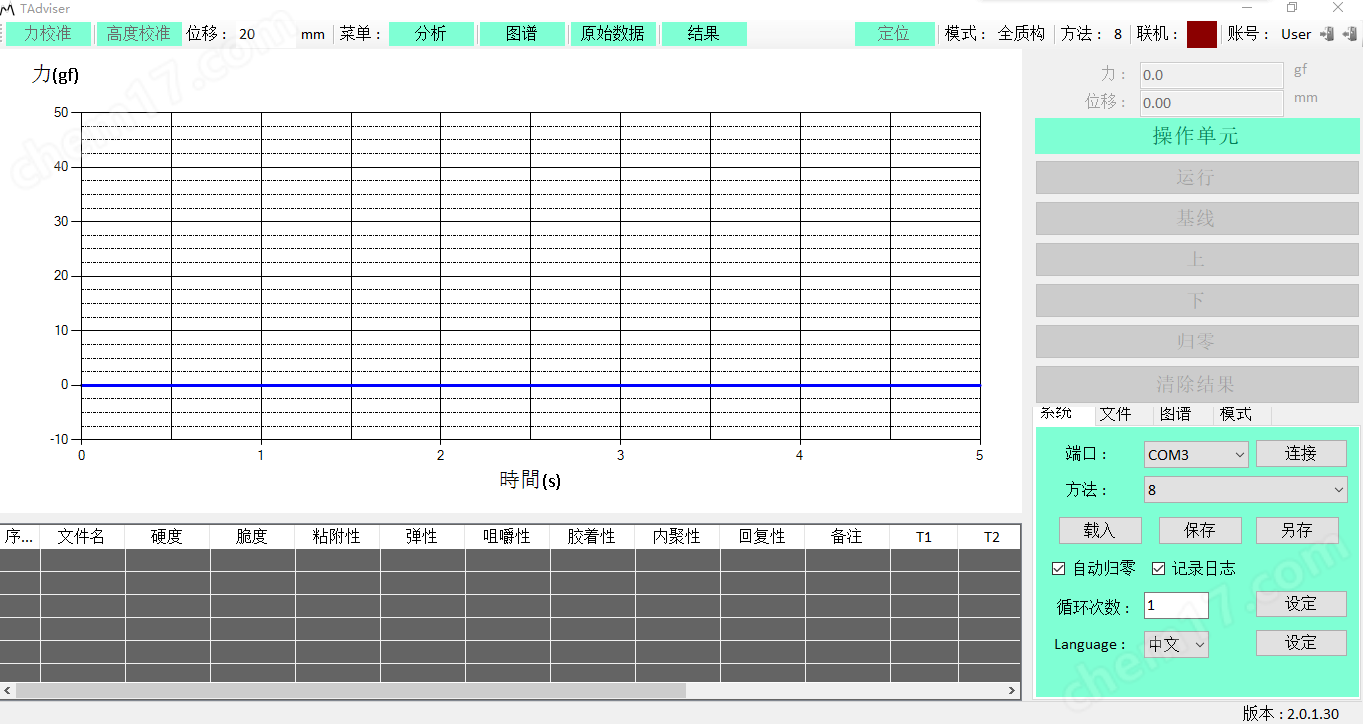1363x724 pixels.
Task: Disable the 自动归零 auto-zero checkbox
Action: pos(1058,568)
